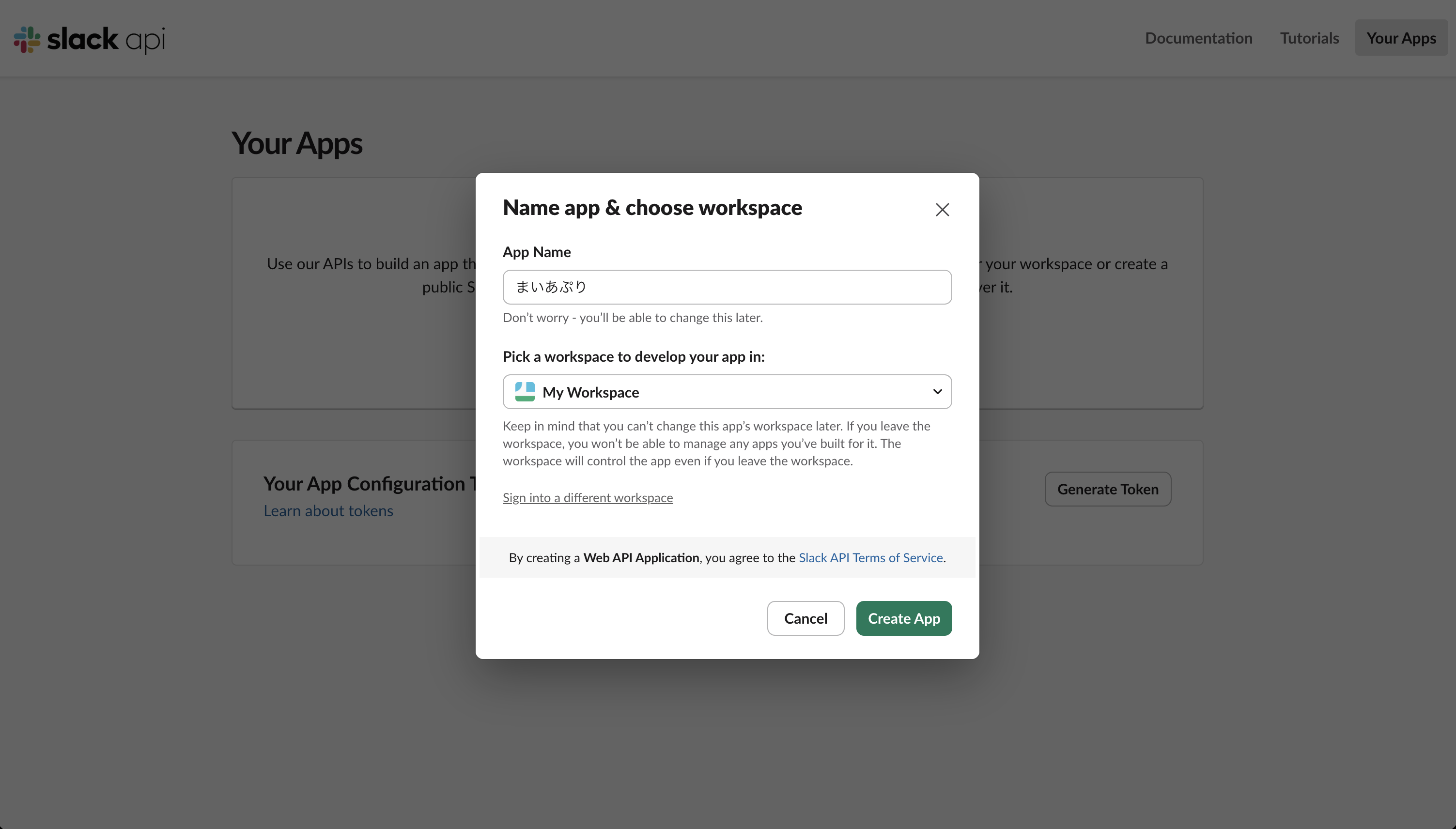Open the Slack API Terms of Service
Viewport: 1456px width, 829px height.
870,557
